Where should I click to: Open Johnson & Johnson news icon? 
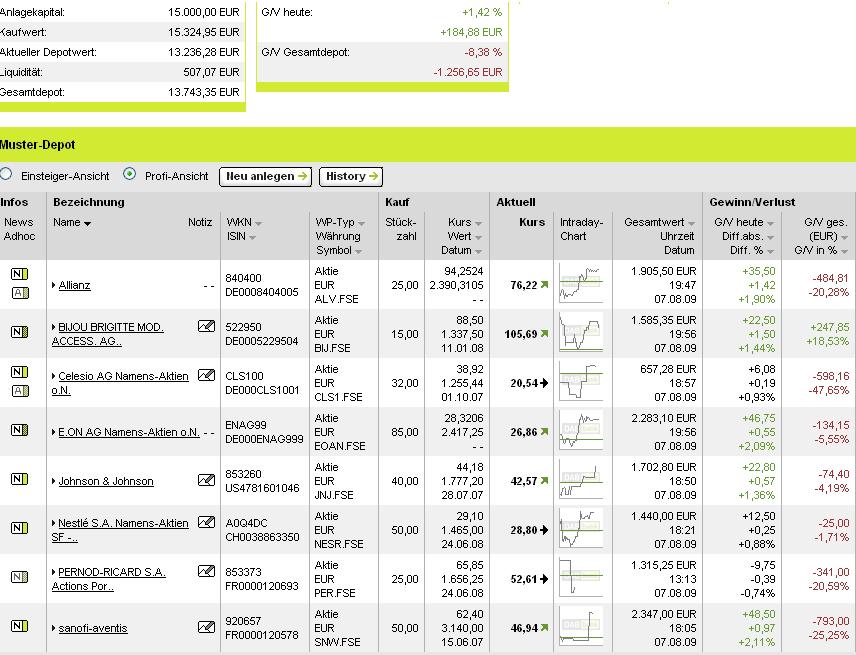tap(19, 479)
